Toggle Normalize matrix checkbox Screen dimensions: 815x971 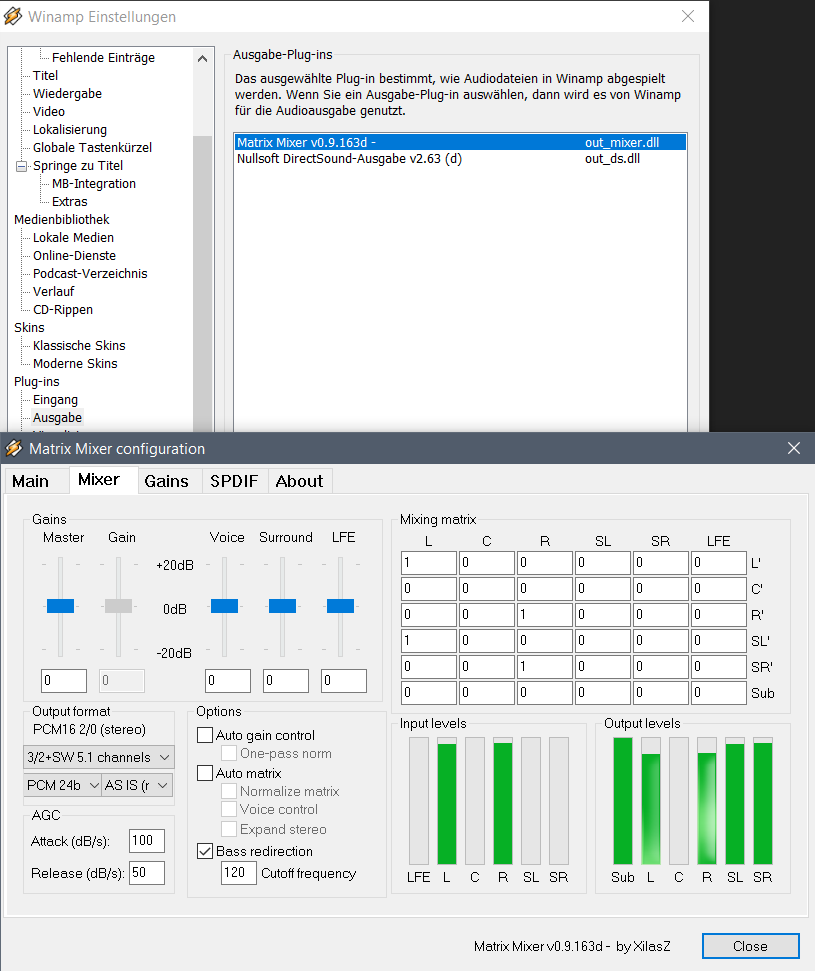click(x=229, y=791)
